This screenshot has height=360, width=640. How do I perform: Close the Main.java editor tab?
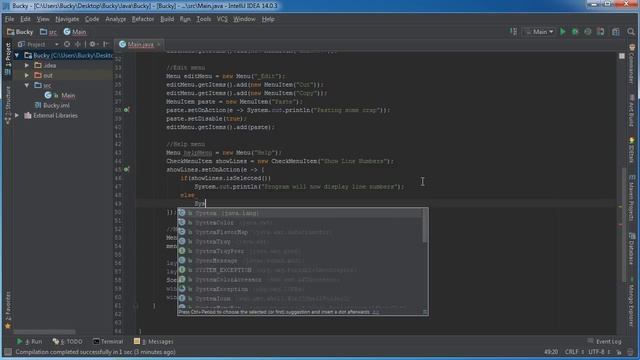[158, 44]
